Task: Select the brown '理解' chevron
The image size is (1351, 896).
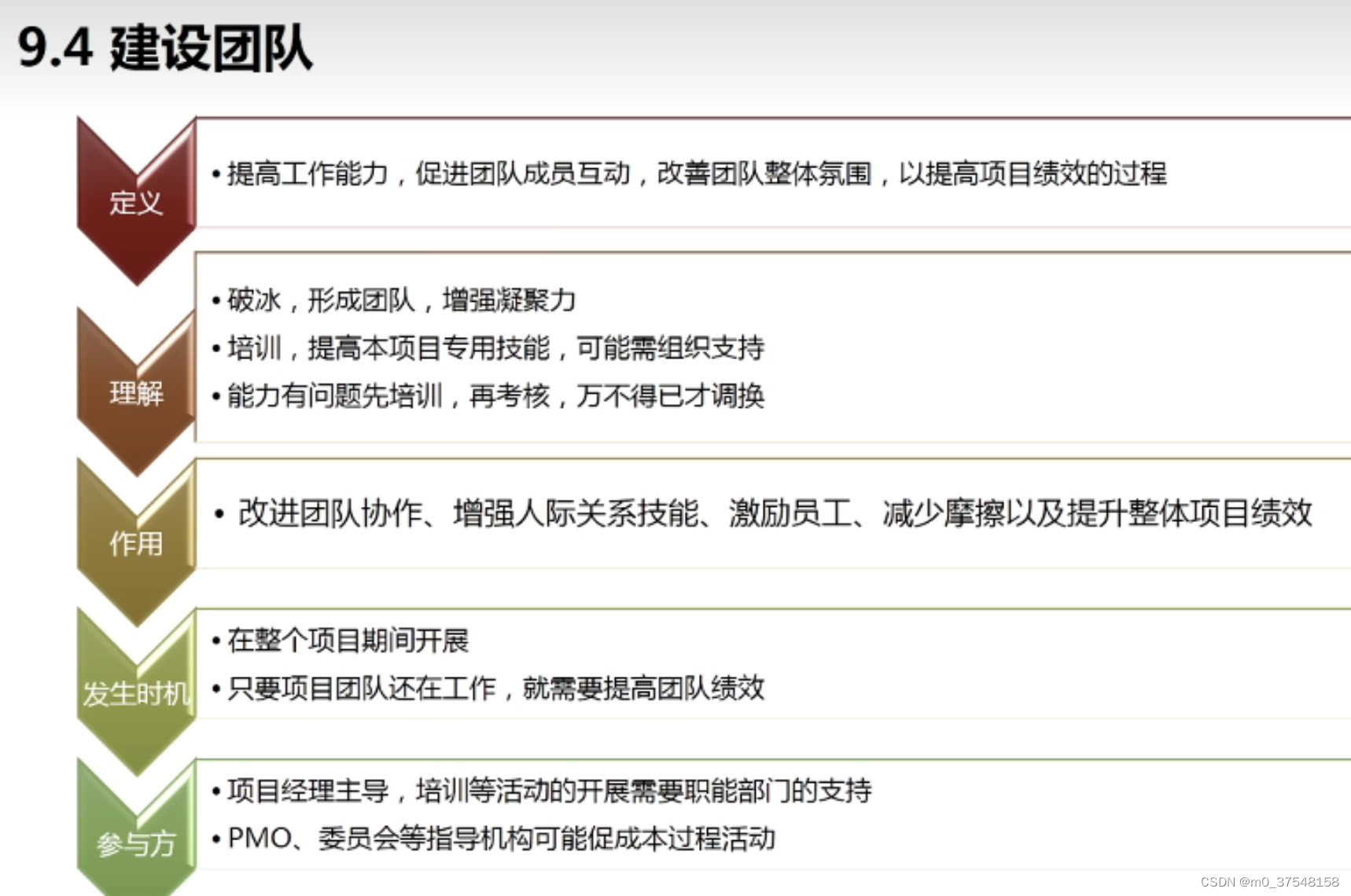Action: 136,391
